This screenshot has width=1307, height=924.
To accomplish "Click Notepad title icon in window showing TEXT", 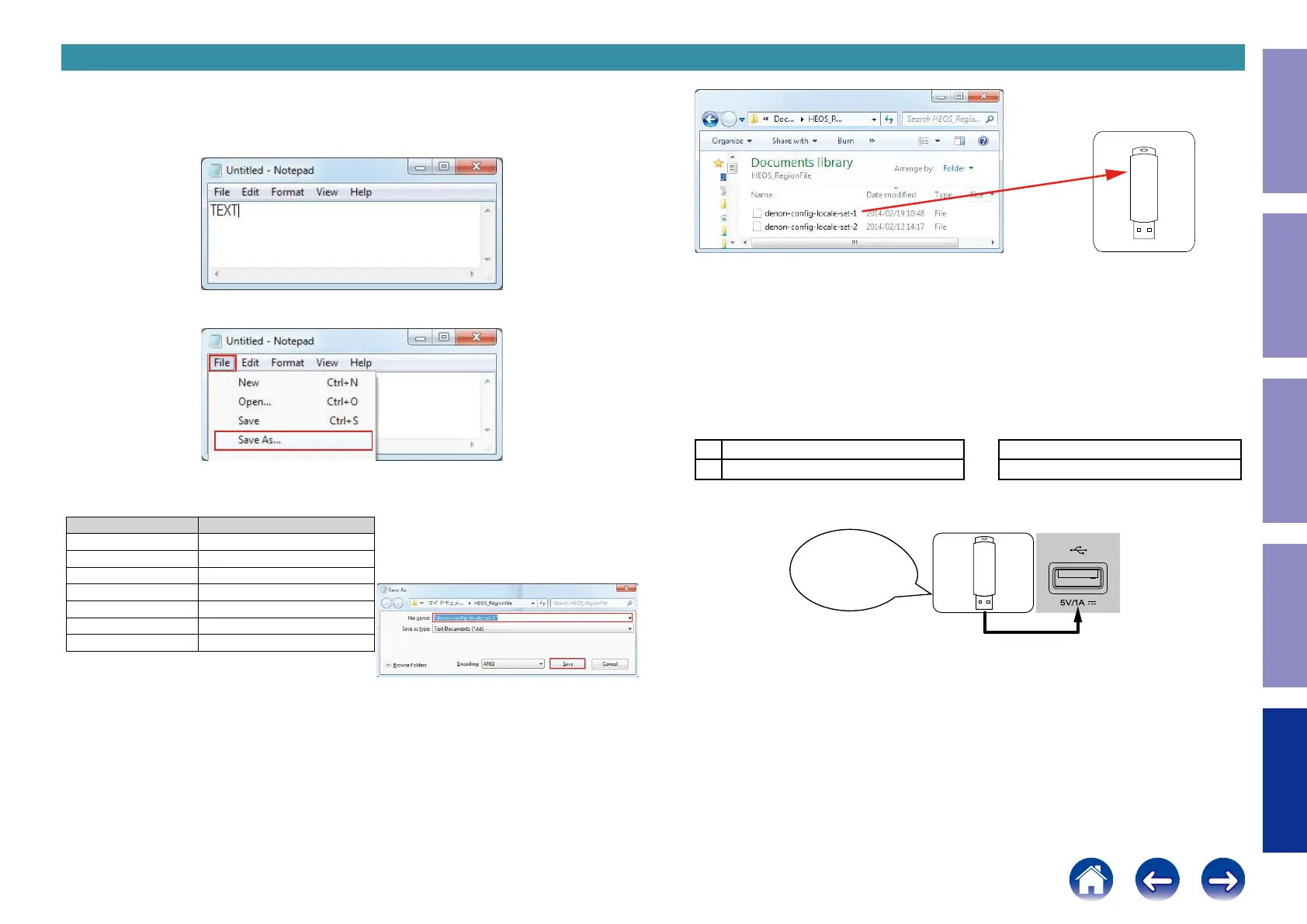I will tap(216, 170).
